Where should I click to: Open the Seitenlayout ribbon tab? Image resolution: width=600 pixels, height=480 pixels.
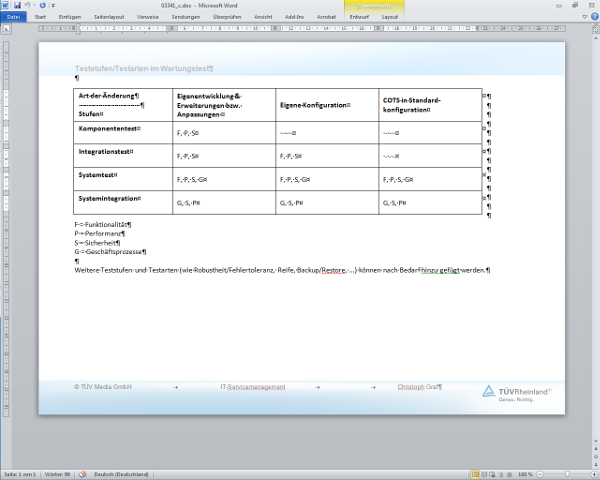110,17
